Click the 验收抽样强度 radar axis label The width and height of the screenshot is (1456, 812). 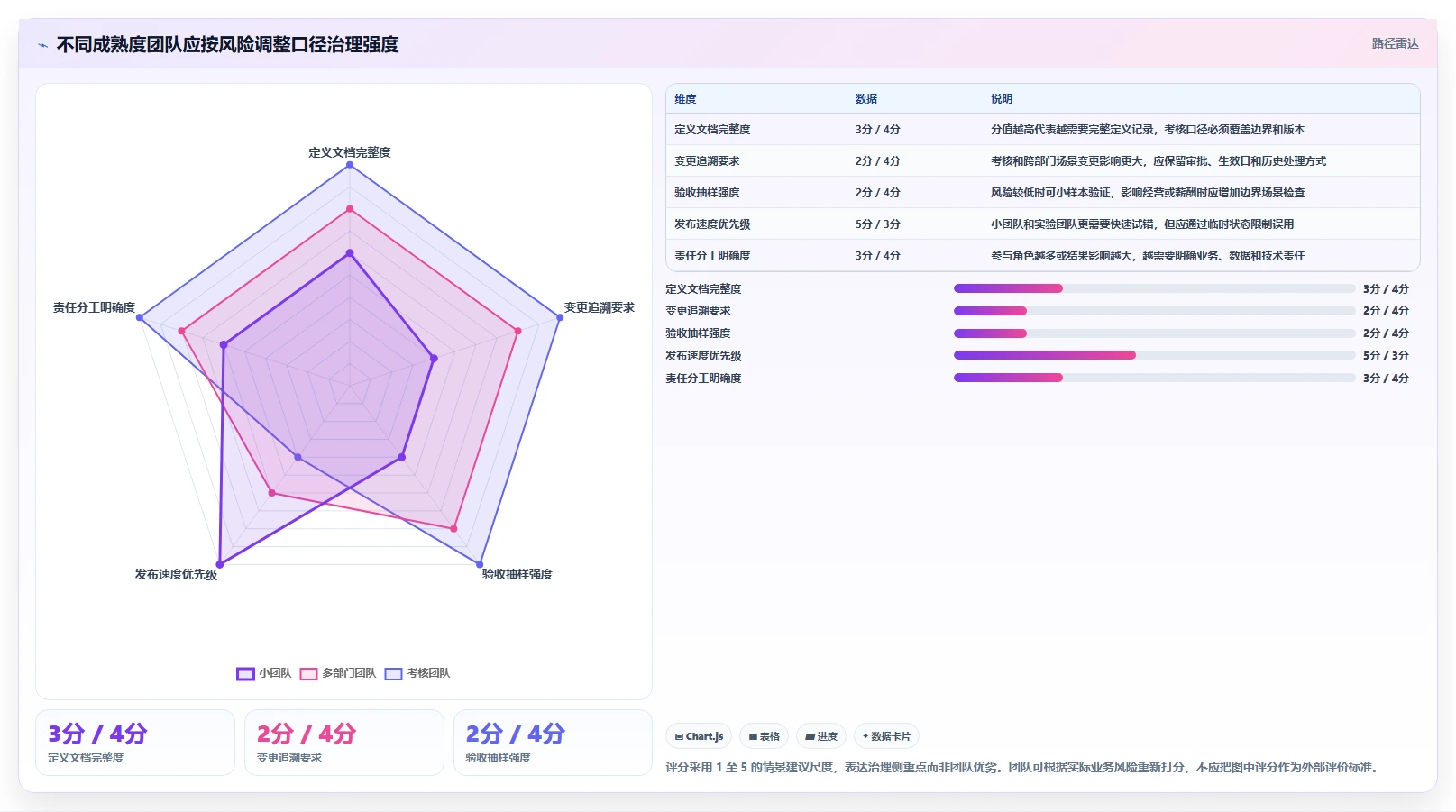point(517,575)
